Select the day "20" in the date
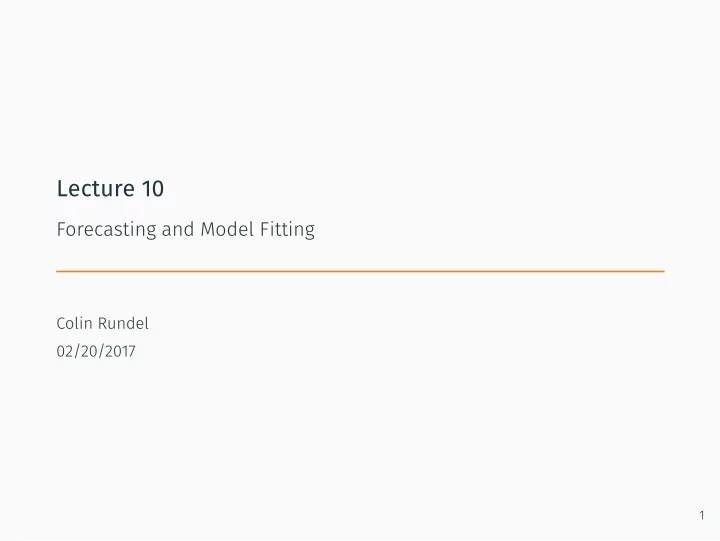 pos(90,351)
